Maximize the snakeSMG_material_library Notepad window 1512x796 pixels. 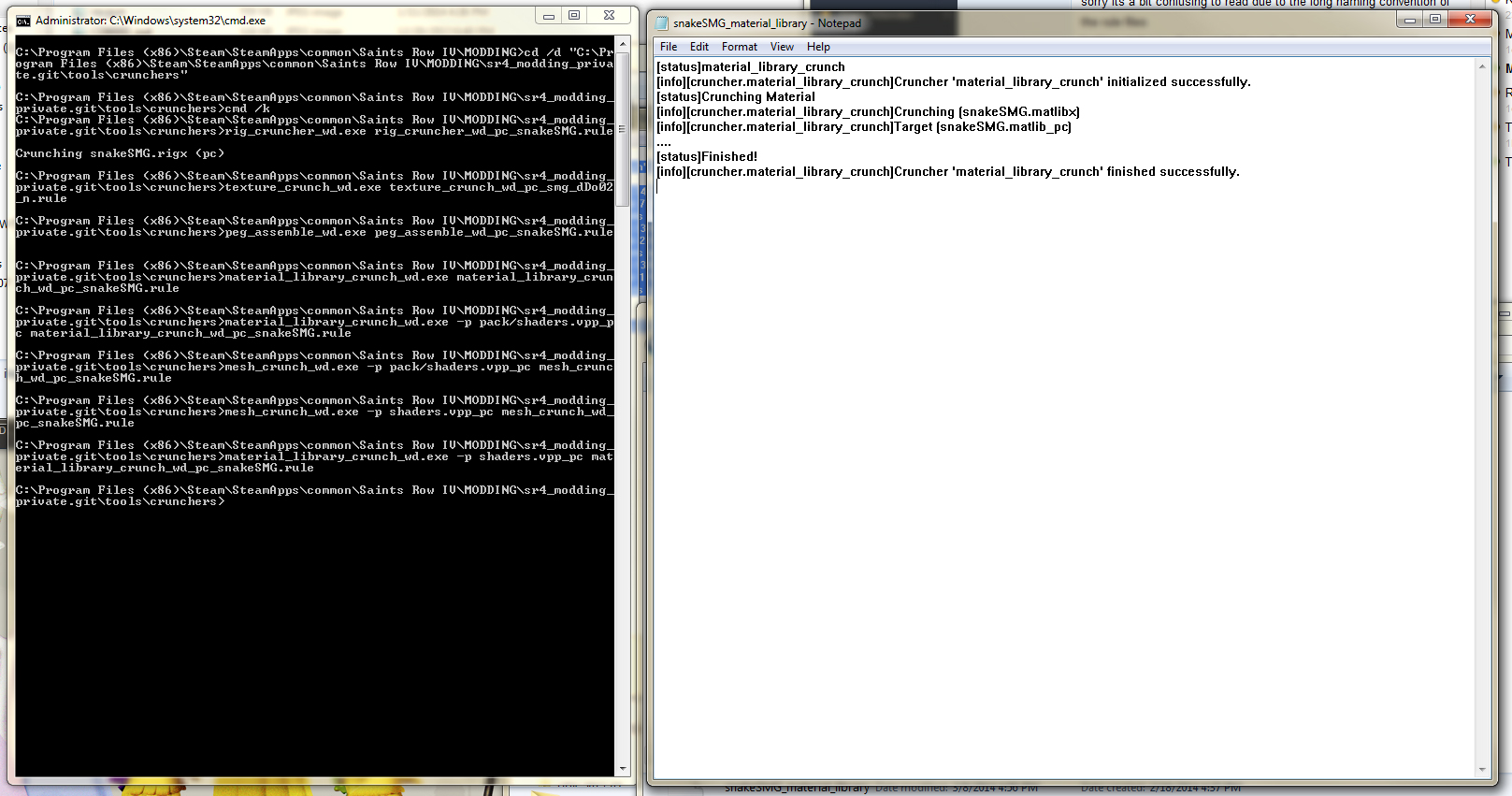(1435, 20)
